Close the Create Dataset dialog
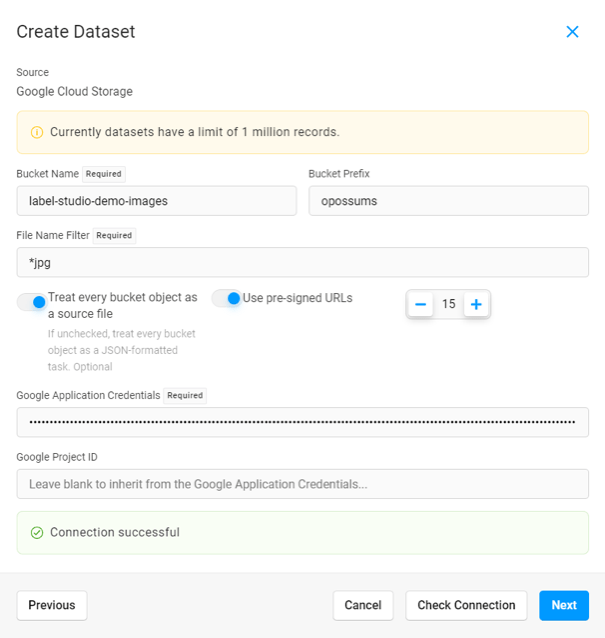605x638 pixels. coord(572,32)
